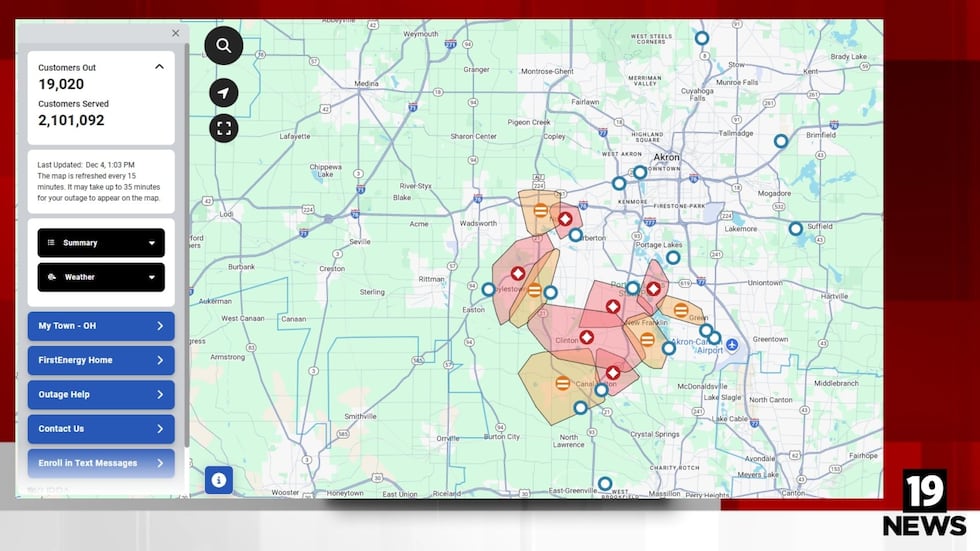Click orange outage marker near New Franklin
The image size is (980, 551).
pyautogui.click(x=647, y=340)
